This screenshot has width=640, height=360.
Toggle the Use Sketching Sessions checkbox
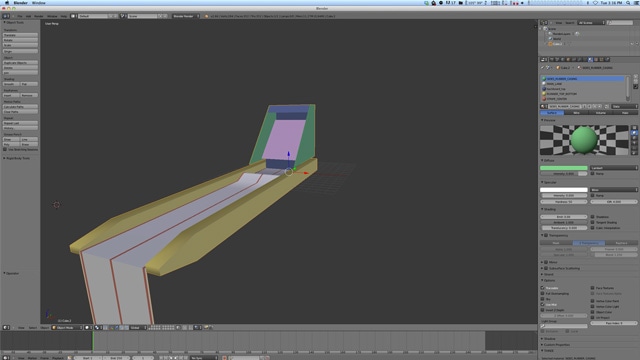point(5,149)
